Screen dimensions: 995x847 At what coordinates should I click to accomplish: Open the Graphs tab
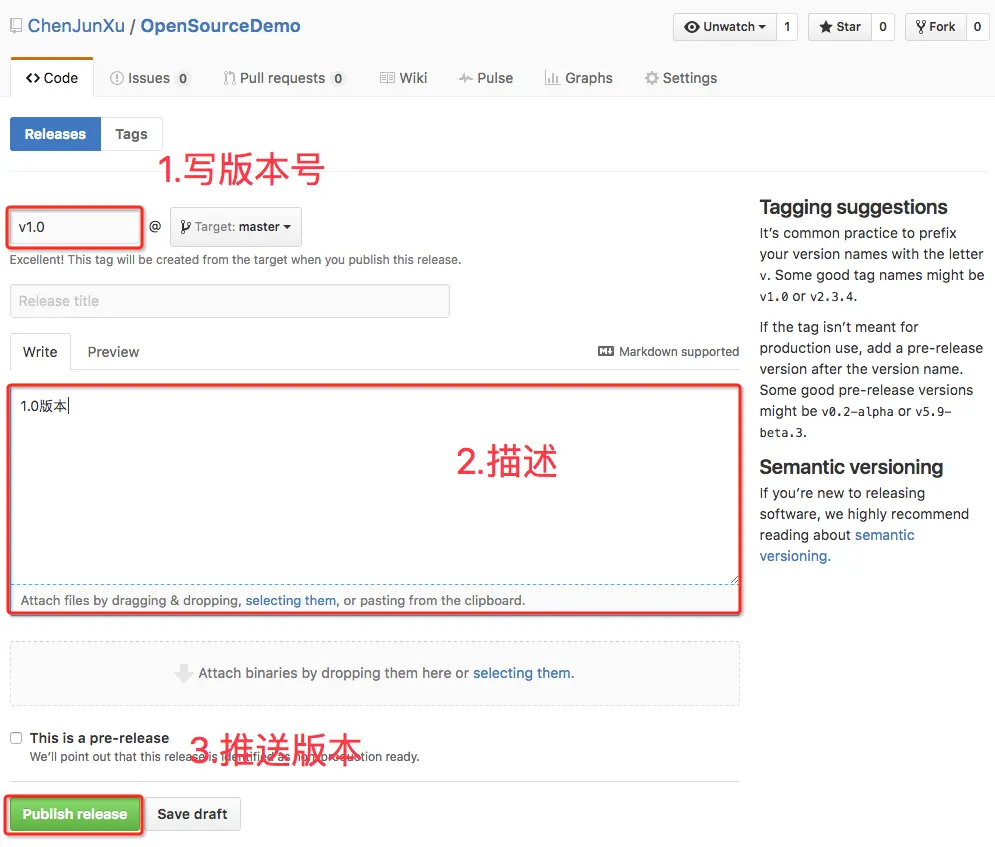tap(579, 78)
